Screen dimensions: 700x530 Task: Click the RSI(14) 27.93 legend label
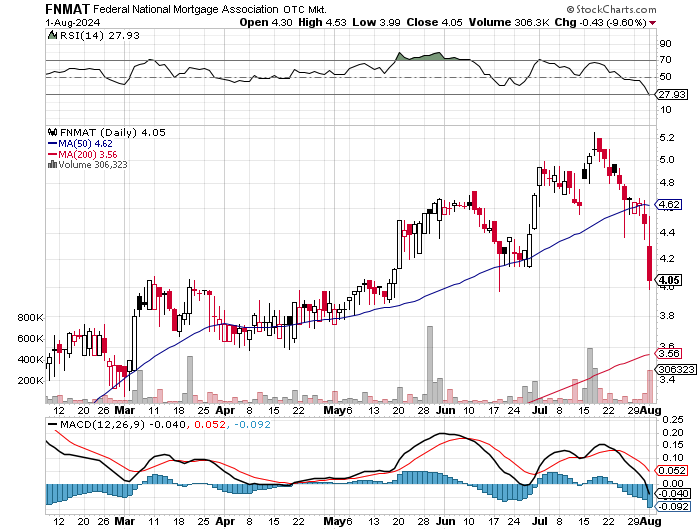pos(100,35)
